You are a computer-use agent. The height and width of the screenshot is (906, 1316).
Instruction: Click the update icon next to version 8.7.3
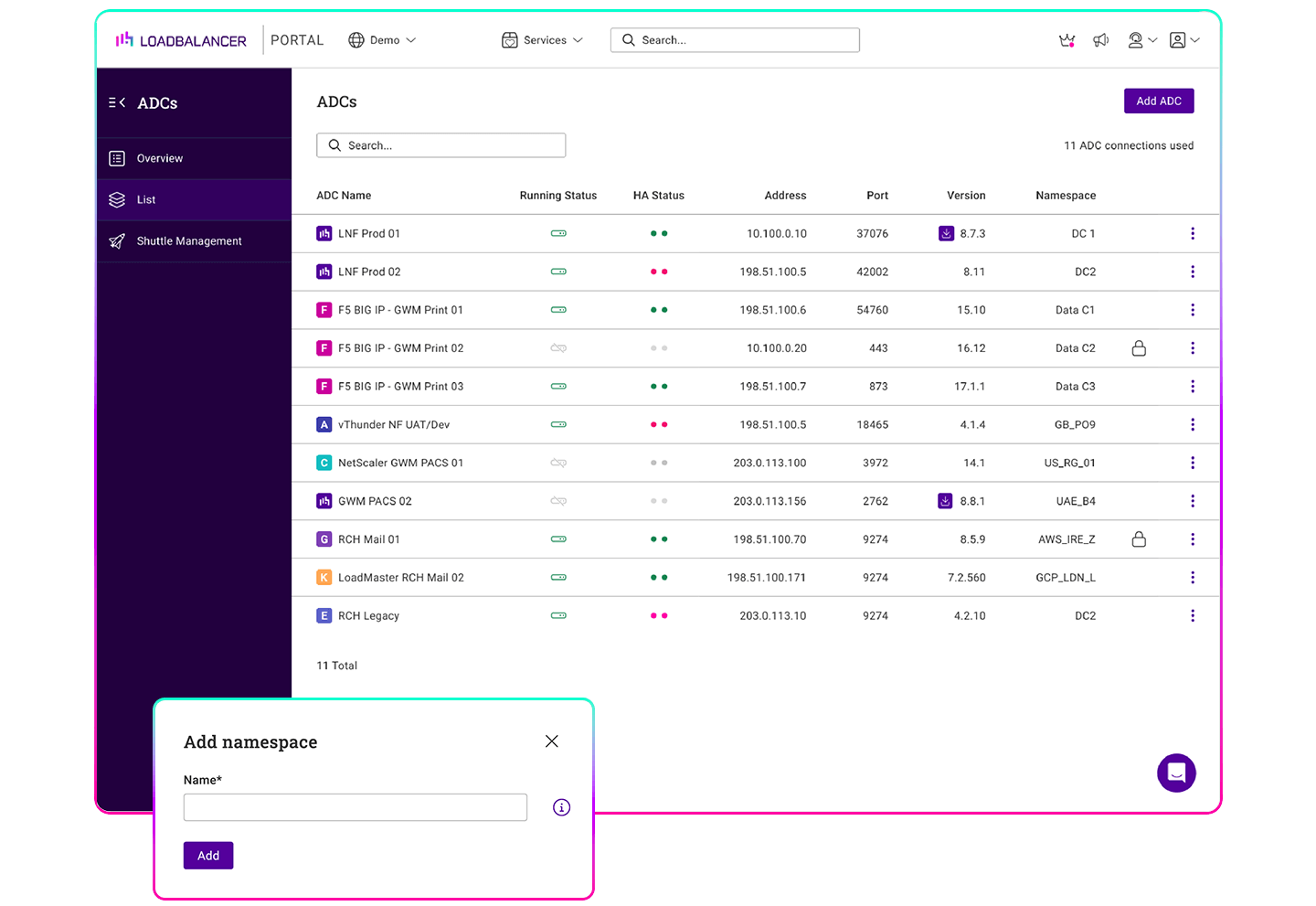(x=946, y=233)
